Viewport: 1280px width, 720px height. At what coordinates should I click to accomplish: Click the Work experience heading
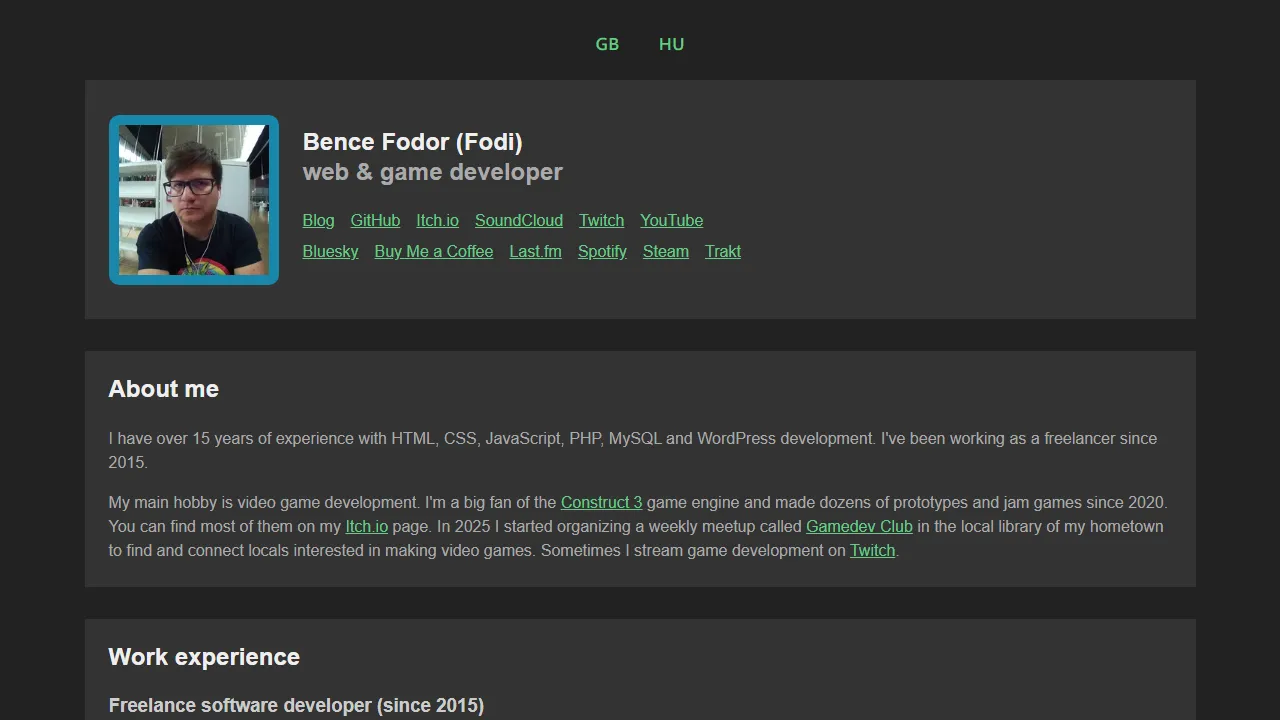[204, 657]
